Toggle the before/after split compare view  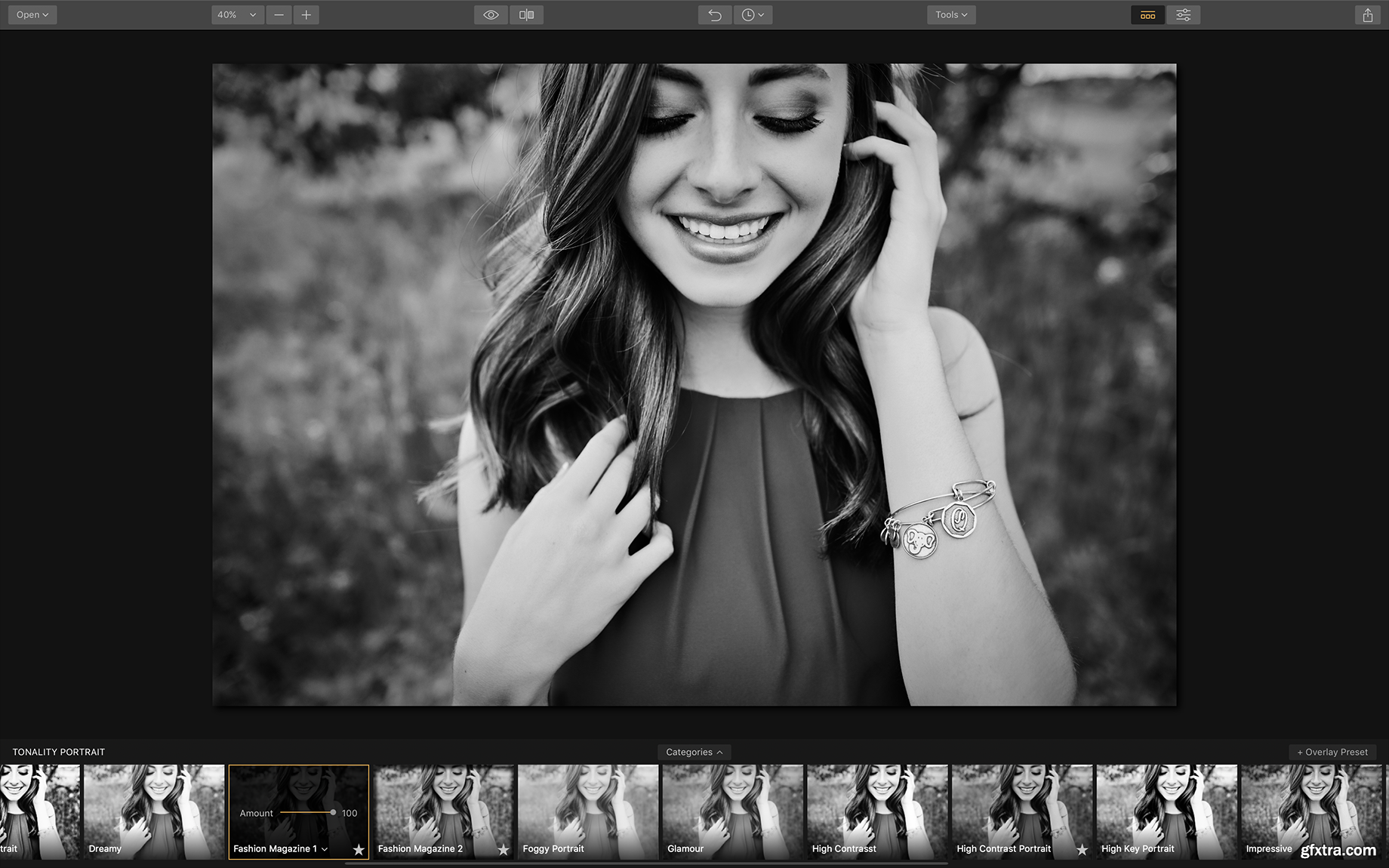click(526, 15)
